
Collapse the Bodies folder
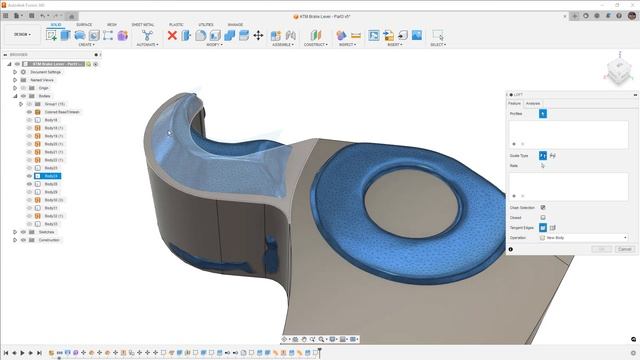[15, 96]
